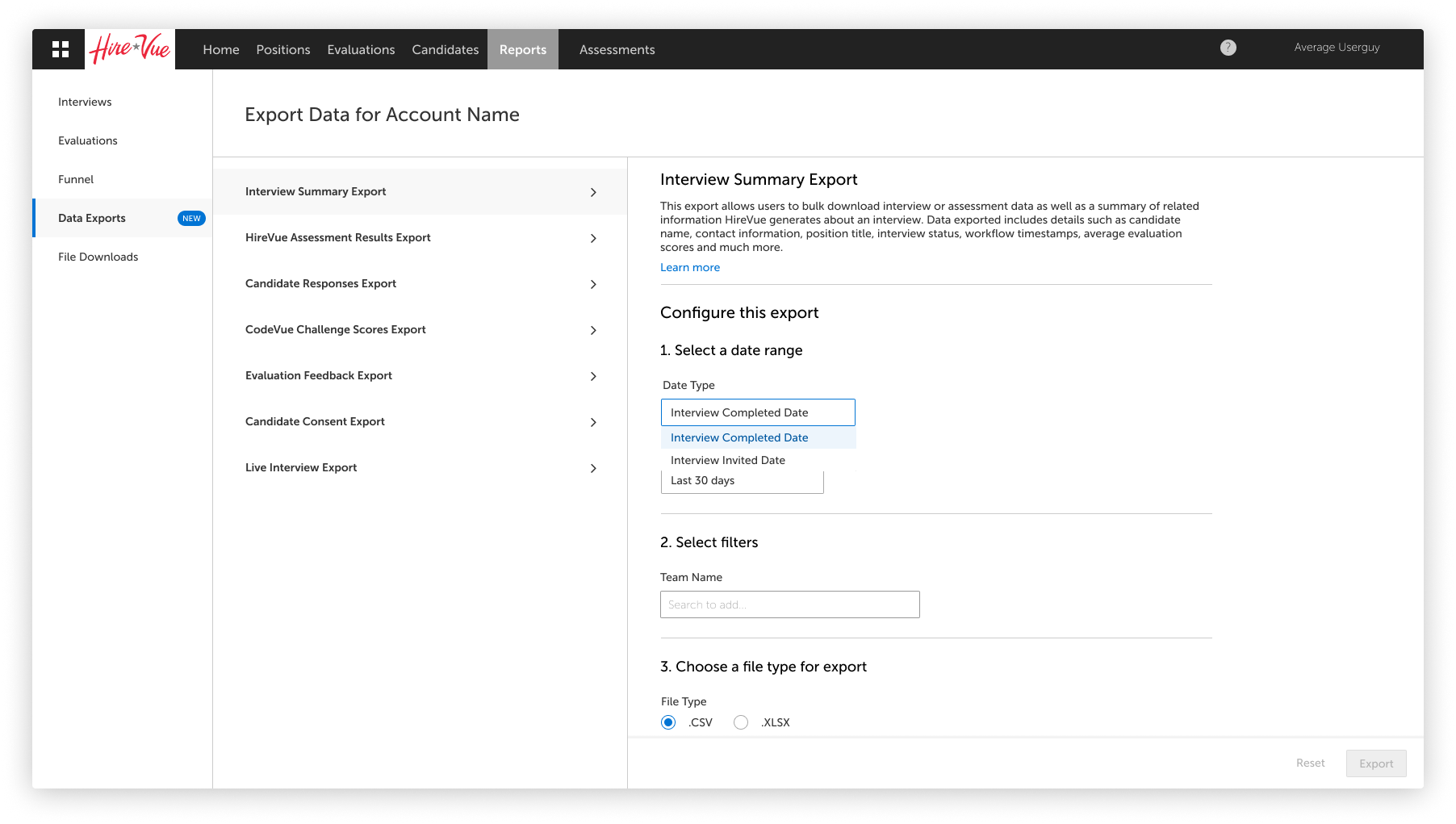The image size is (1456, 824).
Task: Select the Reports tab
Action: (523, 49)
